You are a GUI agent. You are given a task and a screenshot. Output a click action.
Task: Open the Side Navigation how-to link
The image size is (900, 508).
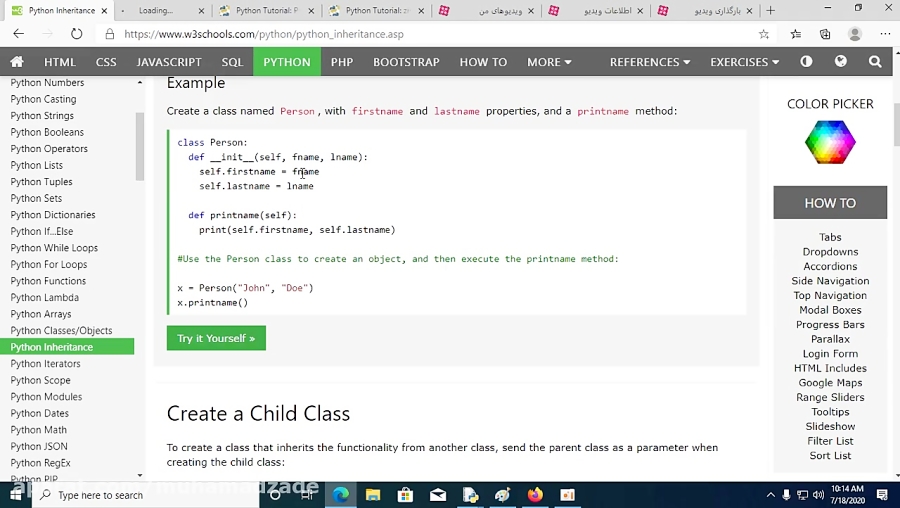click(x=830, y=281)
